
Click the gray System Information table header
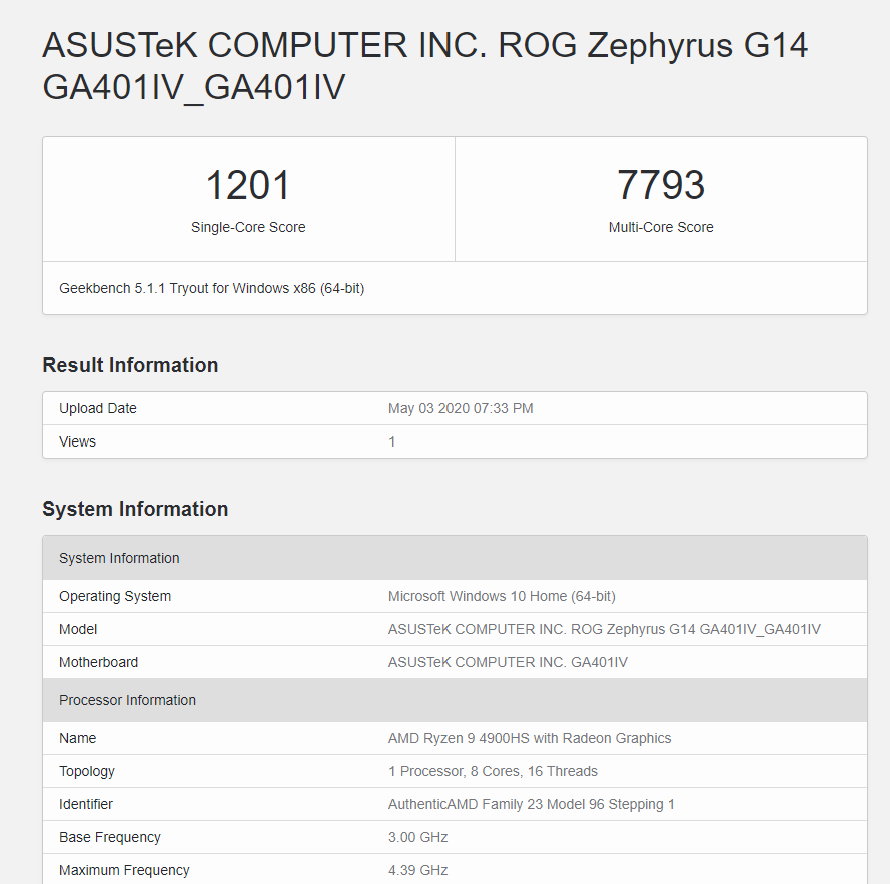[x=455, y=558]
